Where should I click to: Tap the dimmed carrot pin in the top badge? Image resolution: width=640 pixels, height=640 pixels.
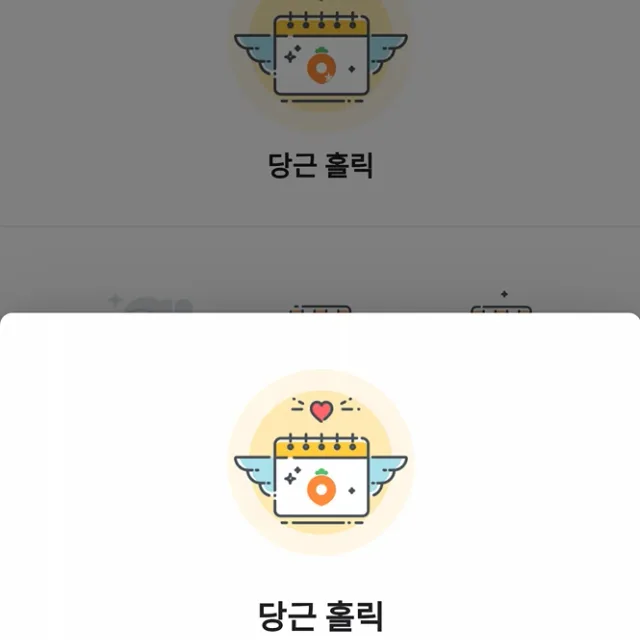pyautogui.click(x=322, y=66)
